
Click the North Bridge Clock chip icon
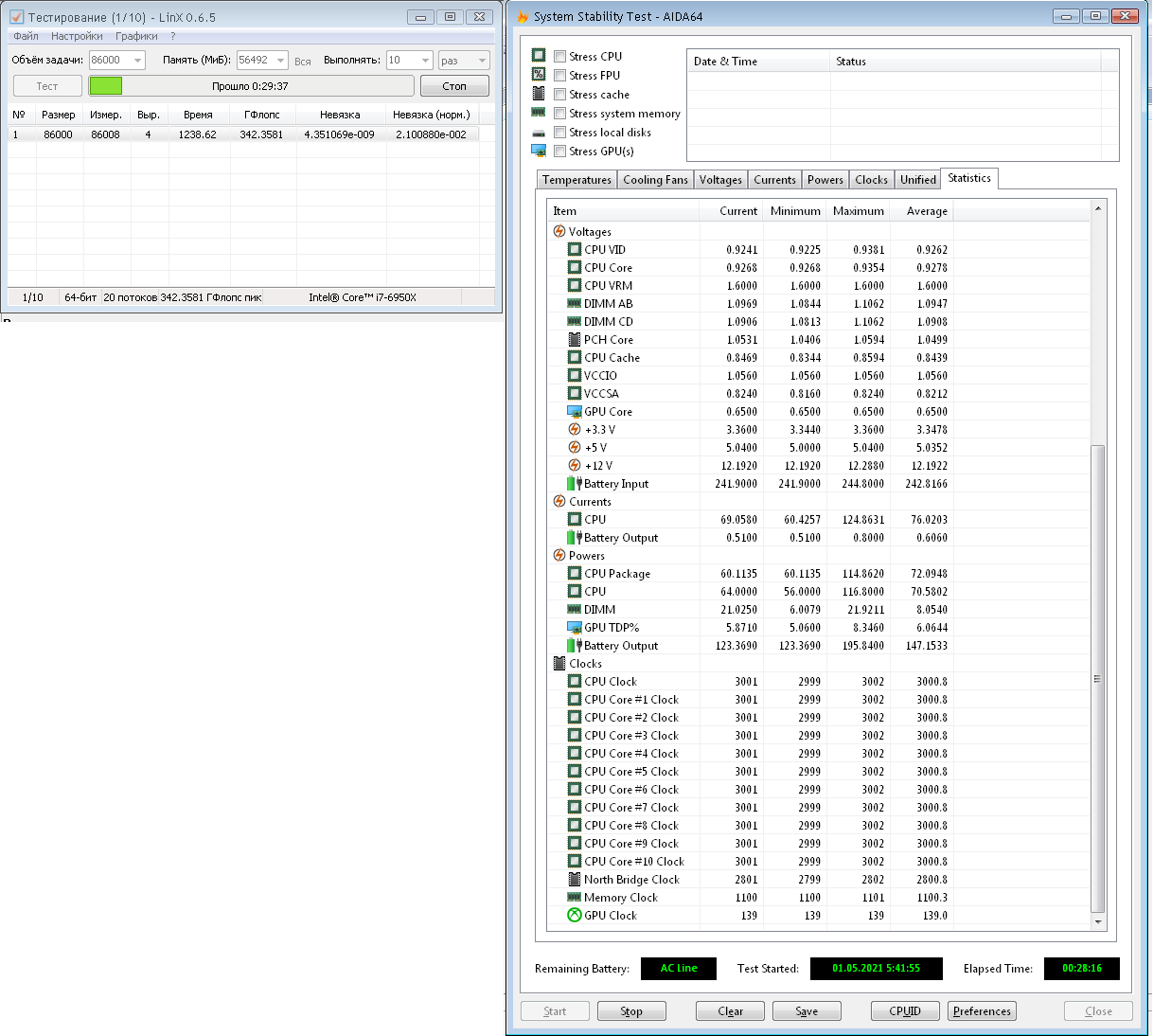click(575, 879)
